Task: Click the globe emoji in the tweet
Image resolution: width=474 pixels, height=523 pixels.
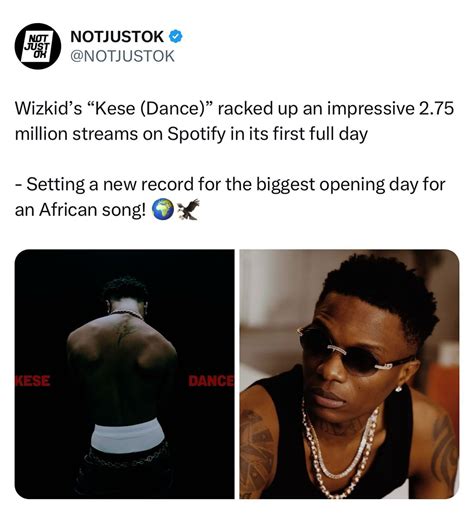Action: (163, 210)
